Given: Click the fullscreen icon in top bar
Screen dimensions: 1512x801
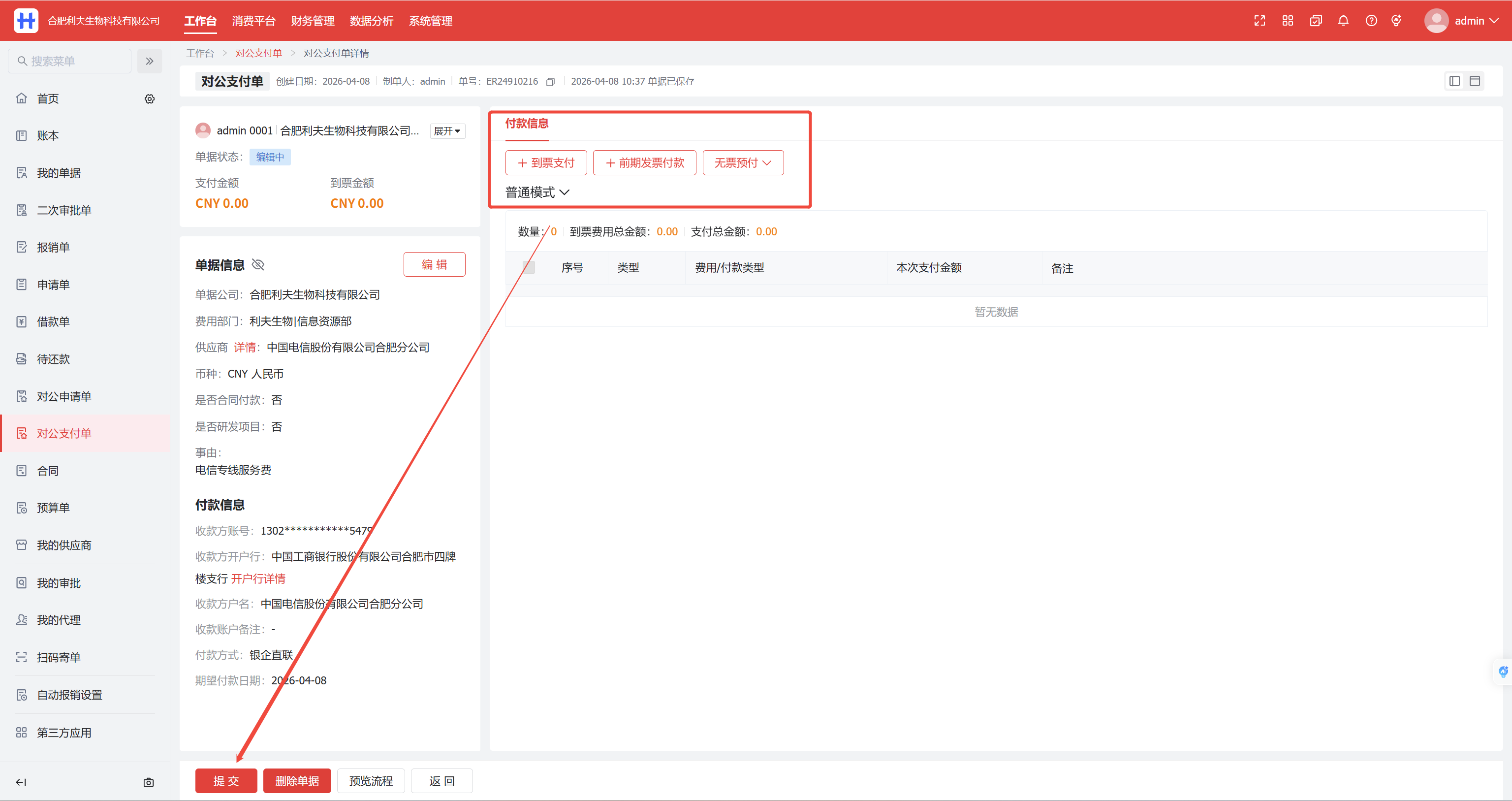Looking at the screenshot, I should (x=1260, y=21).
